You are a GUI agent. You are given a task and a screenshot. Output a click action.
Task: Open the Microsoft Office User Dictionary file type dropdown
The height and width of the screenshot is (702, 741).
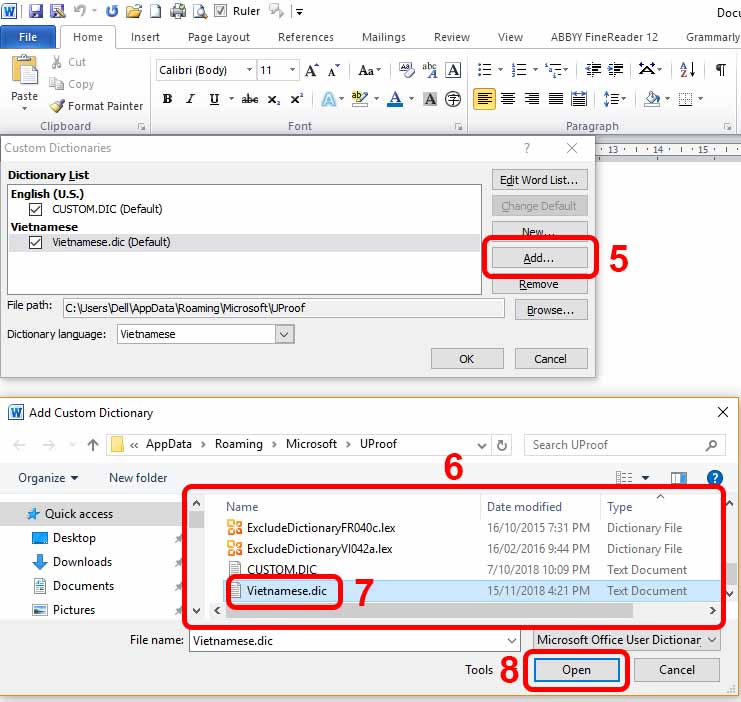(x=627, y=640)
